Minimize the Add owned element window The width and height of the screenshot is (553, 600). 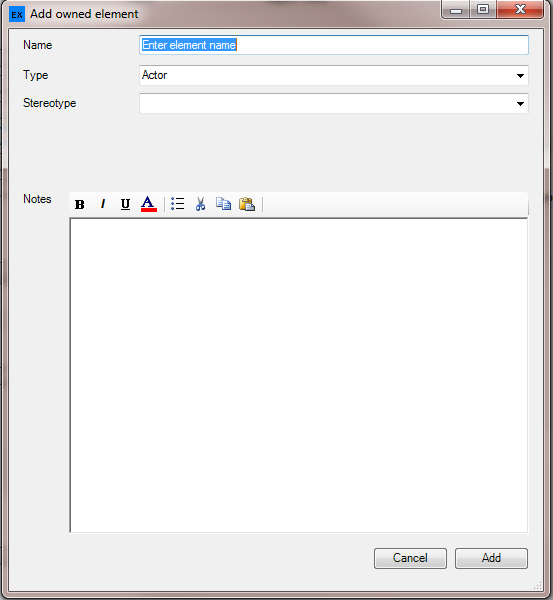455,9
